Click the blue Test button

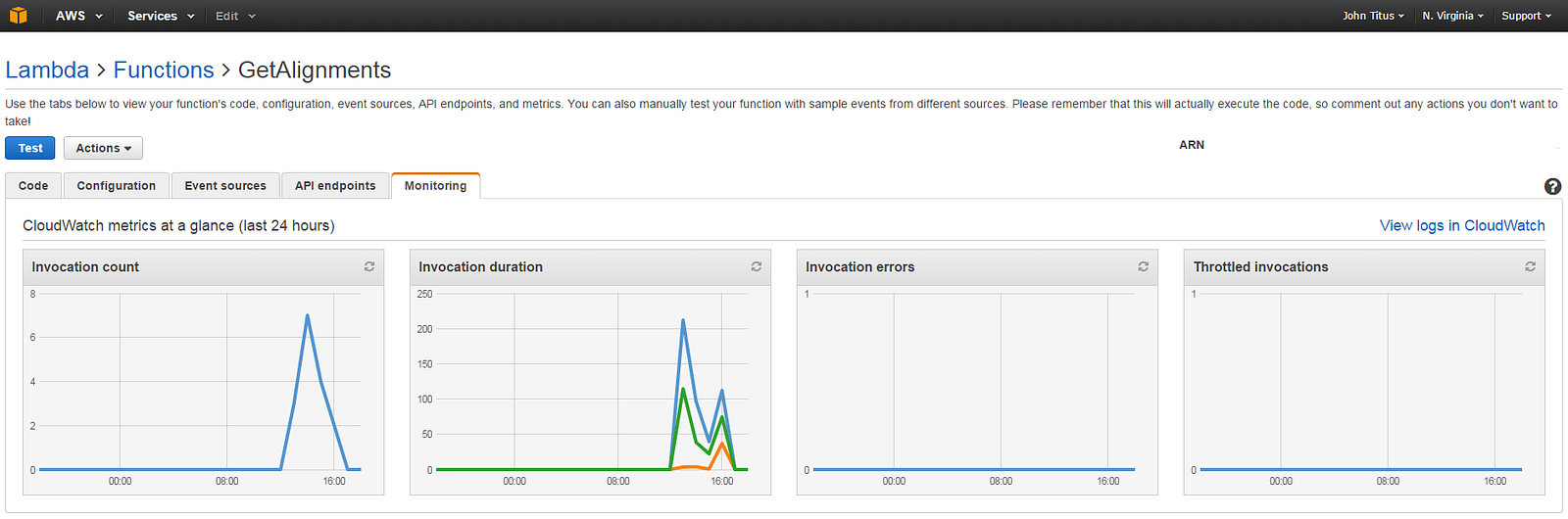(30, 148)
